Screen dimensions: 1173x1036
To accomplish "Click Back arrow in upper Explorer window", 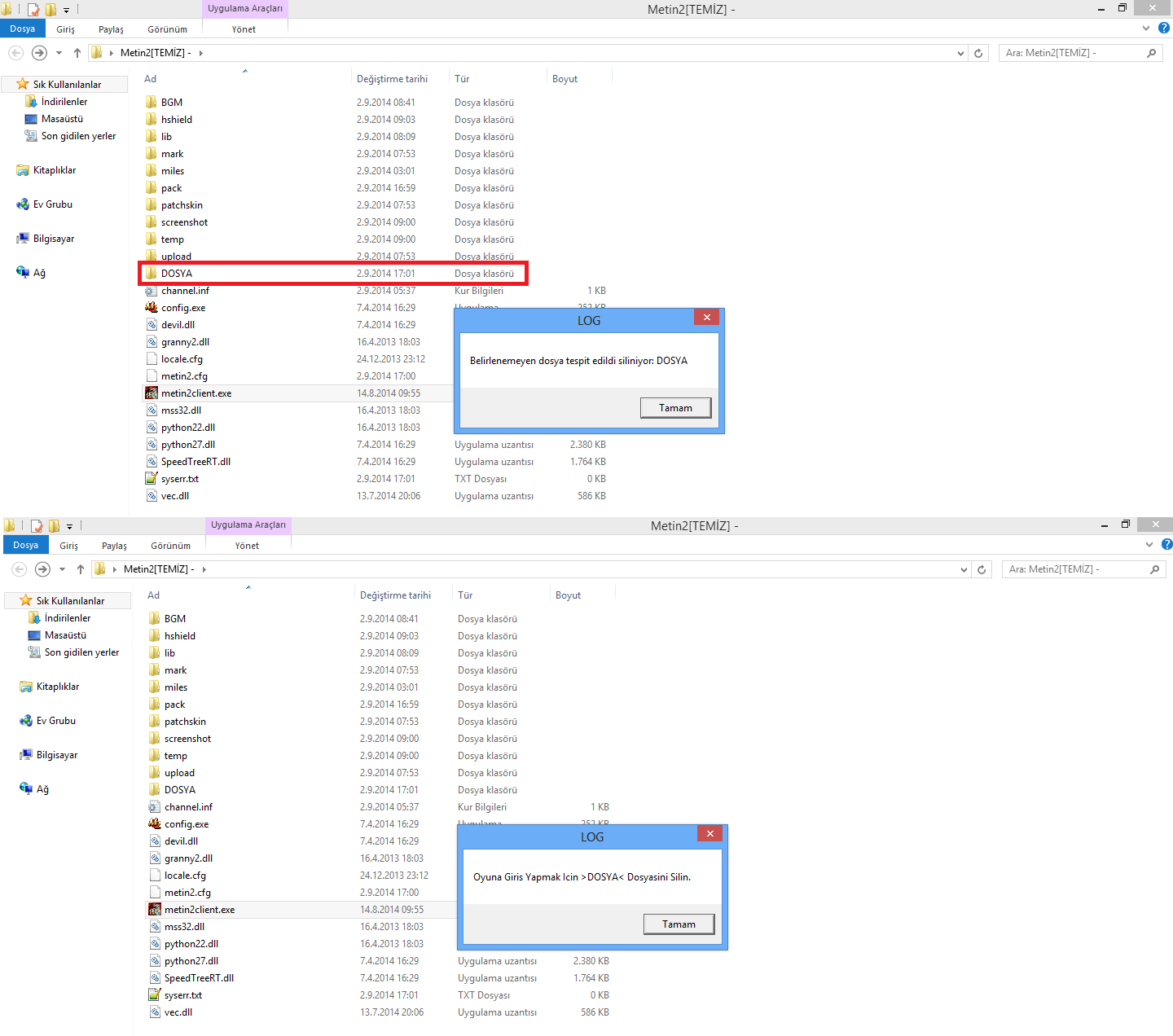I will pyautogui.click(x=15, y=52).
